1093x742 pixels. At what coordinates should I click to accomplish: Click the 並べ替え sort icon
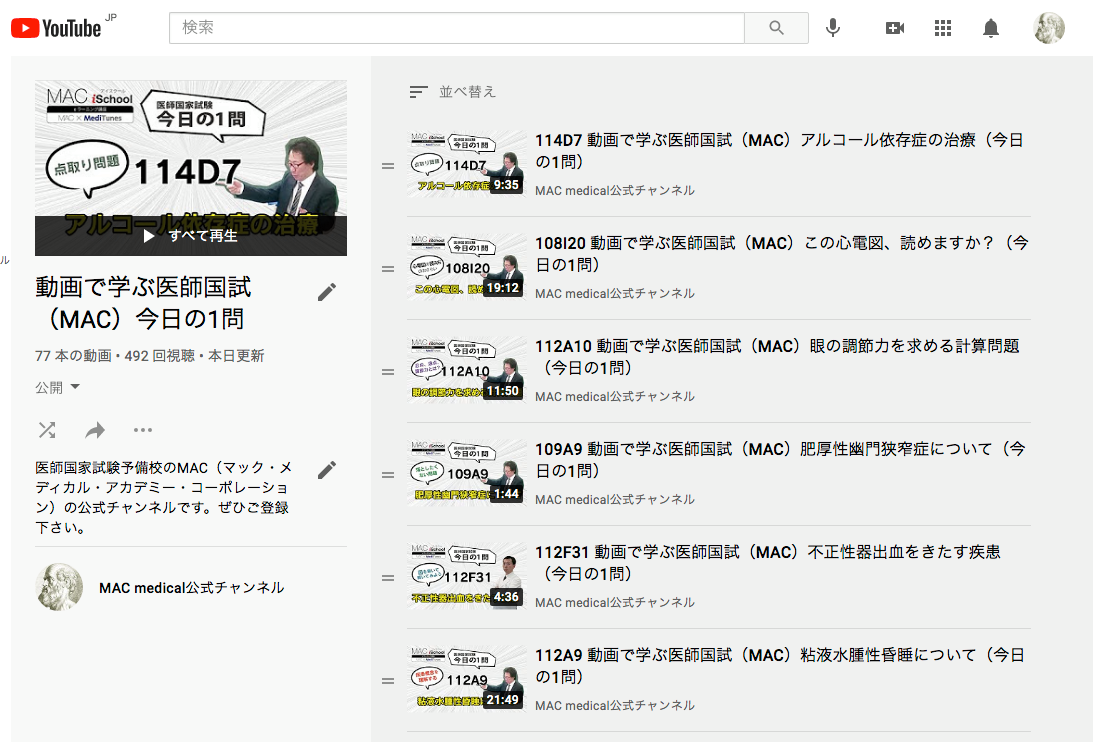[x=418, y=92]
